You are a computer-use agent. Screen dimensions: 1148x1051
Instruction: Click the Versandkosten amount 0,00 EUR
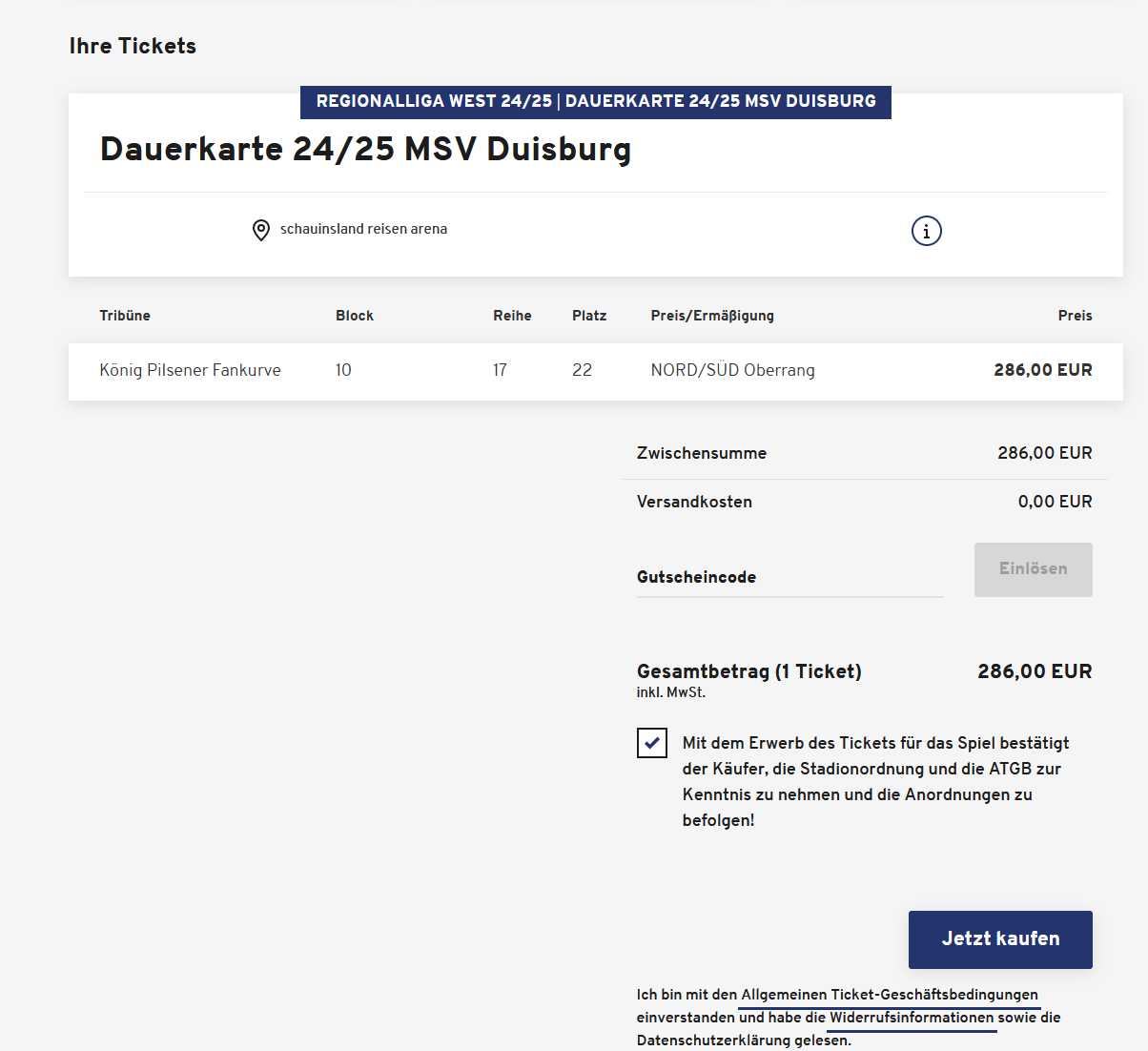(1055, 502)
